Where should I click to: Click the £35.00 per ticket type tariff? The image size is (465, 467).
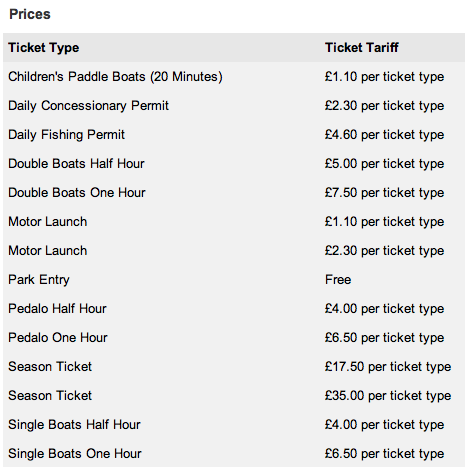(388, 396)
